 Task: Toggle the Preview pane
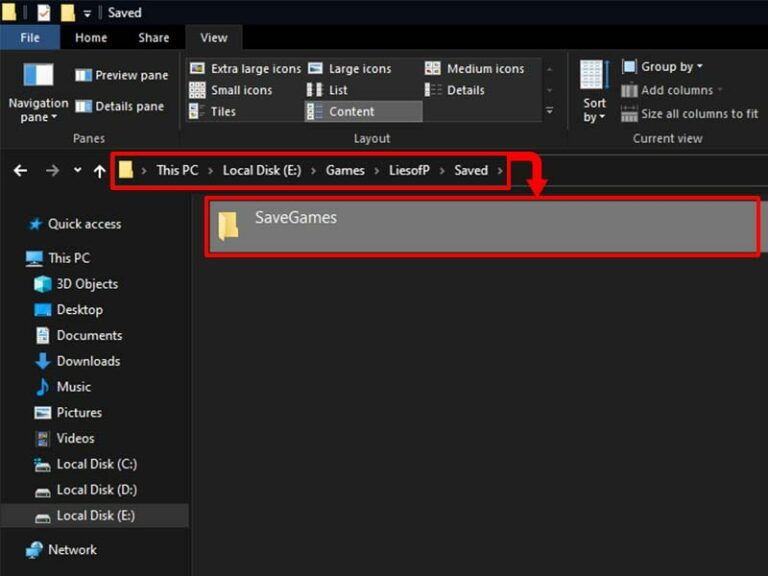point(121,75)
